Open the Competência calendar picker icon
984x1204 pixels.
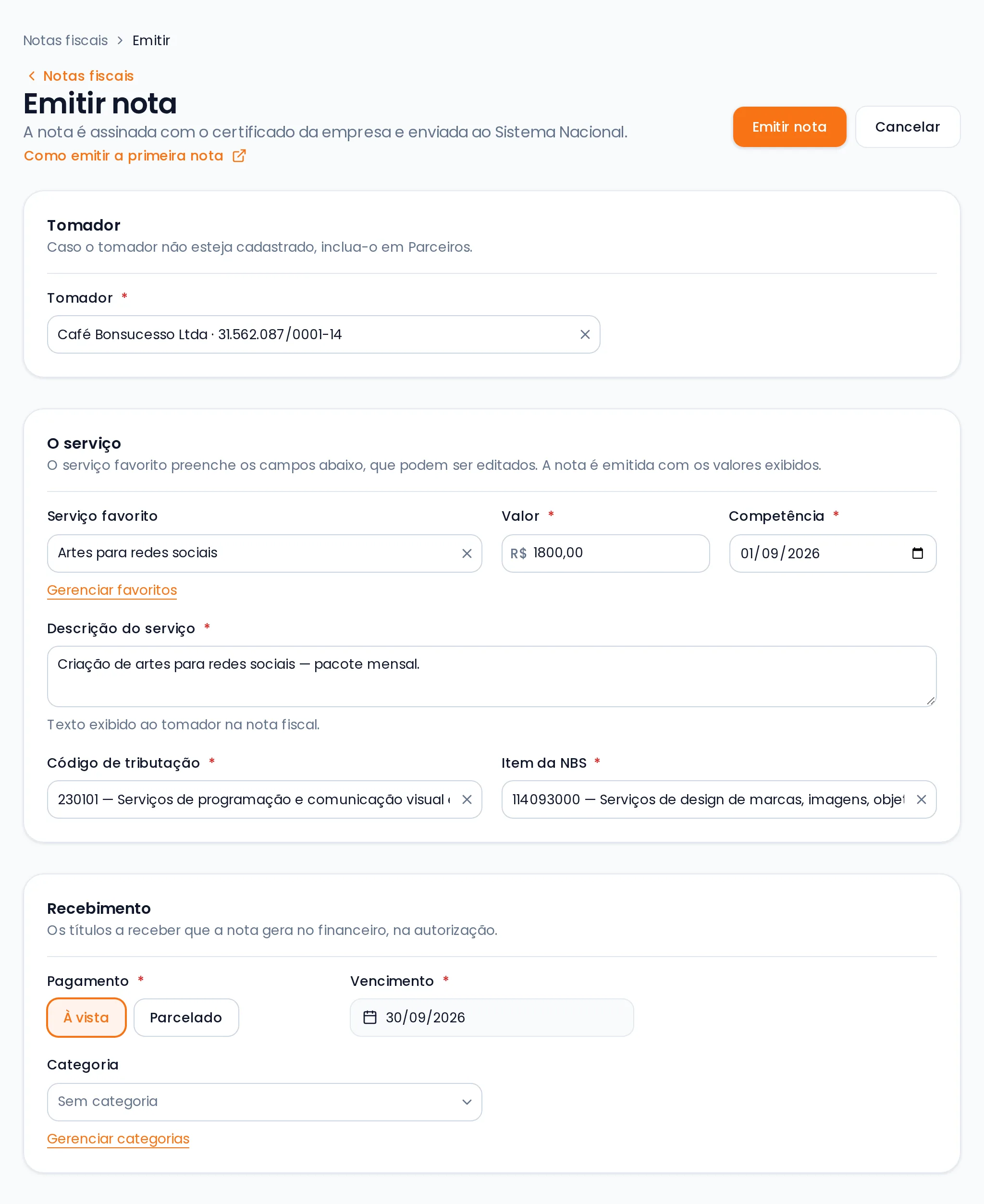tap(917, 553)
